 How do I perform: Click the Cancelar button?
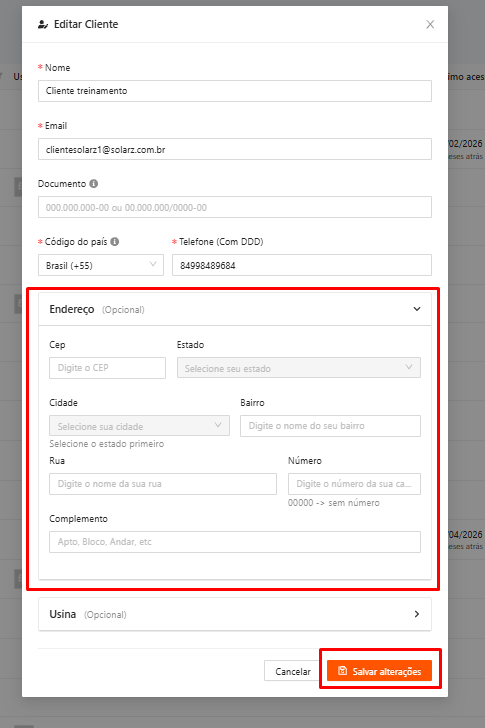[x=292, y=671]
